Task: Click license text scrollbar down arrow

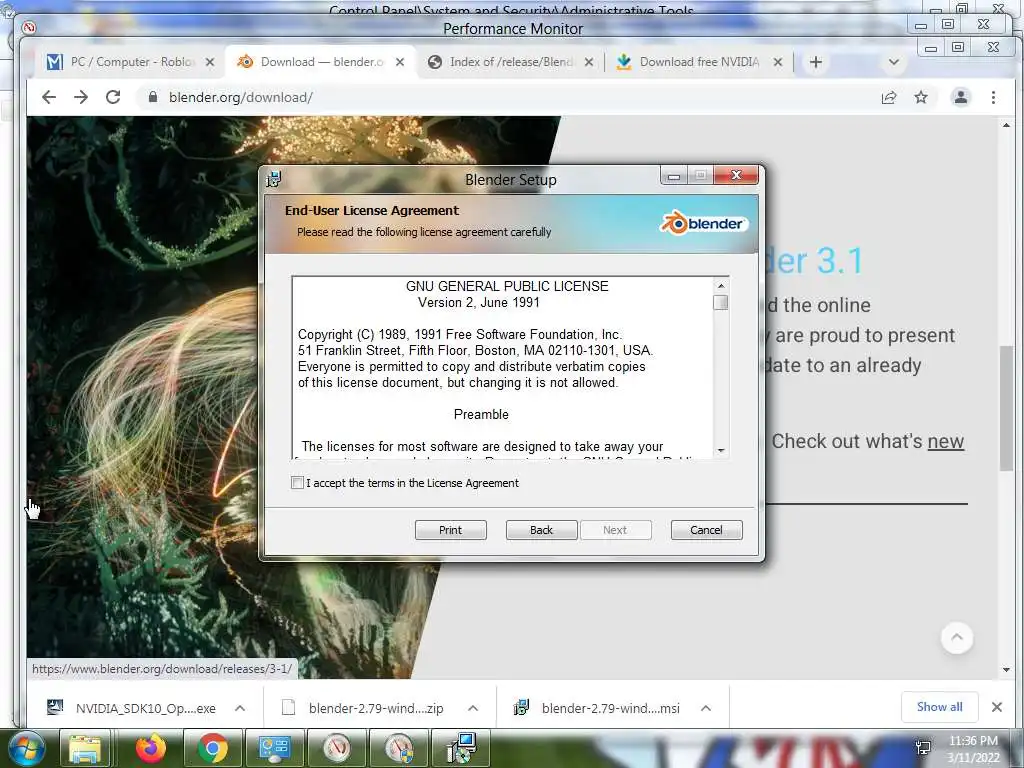Action: pyautogui.click(x=721, y=450)
